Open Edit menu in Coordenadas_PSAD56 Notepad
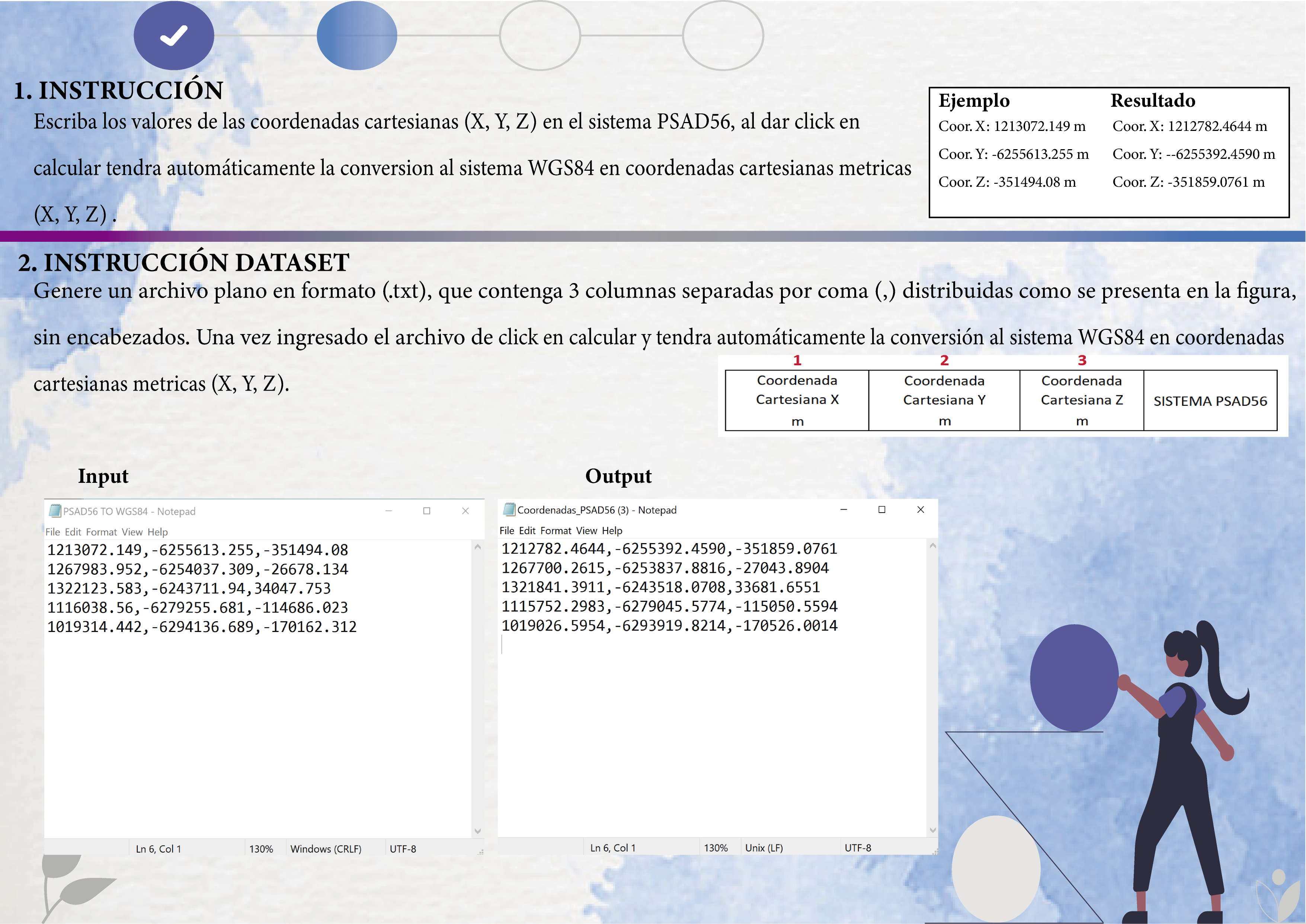This screenshot has height=924, width=1306. (x=527, y=531)
